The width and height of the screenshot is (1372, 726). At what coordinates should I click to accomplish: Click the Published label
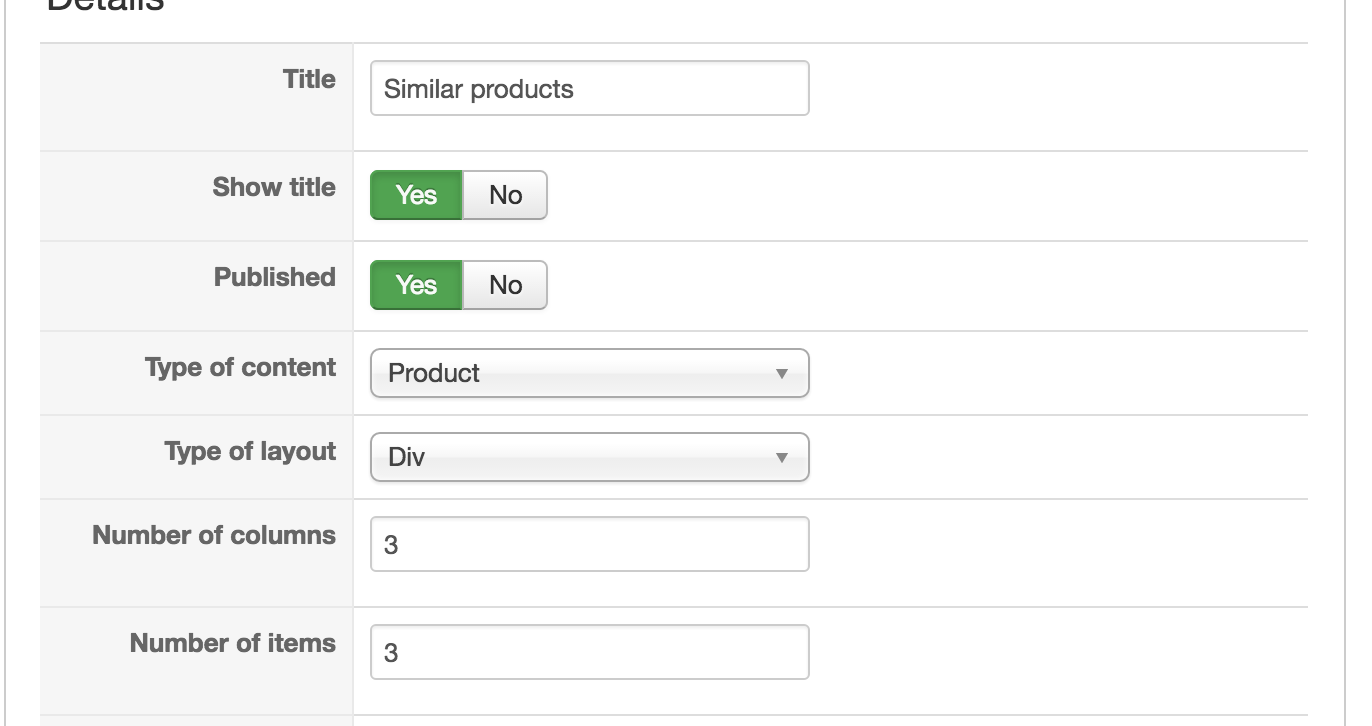[x=275, y=277]
